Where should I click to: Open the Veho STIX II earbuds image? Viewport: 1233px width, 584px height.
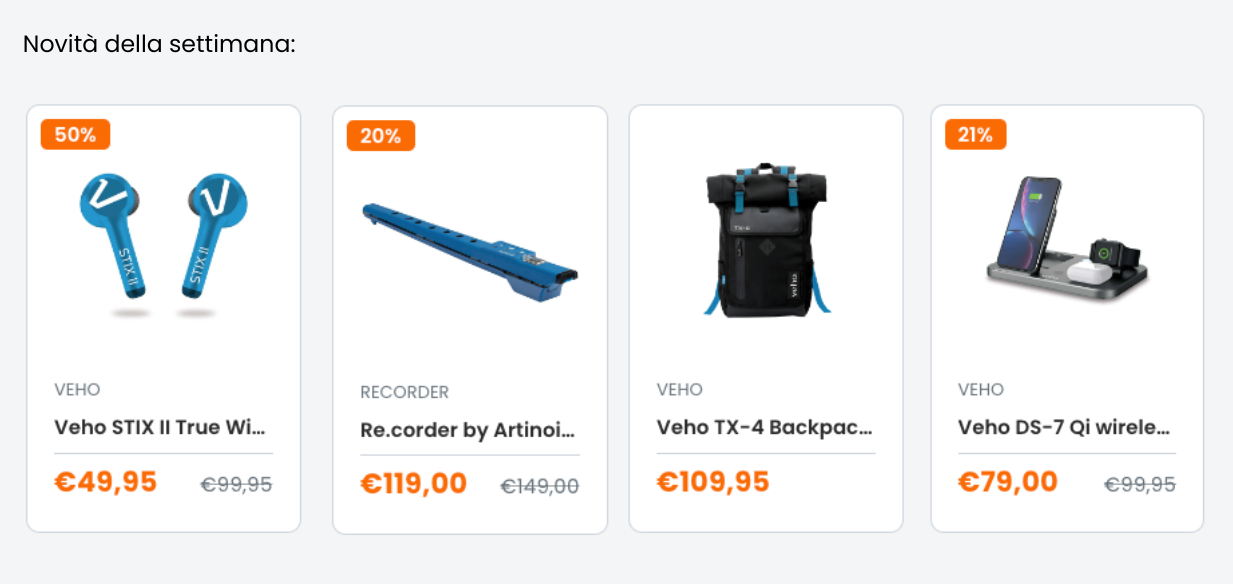163,245
